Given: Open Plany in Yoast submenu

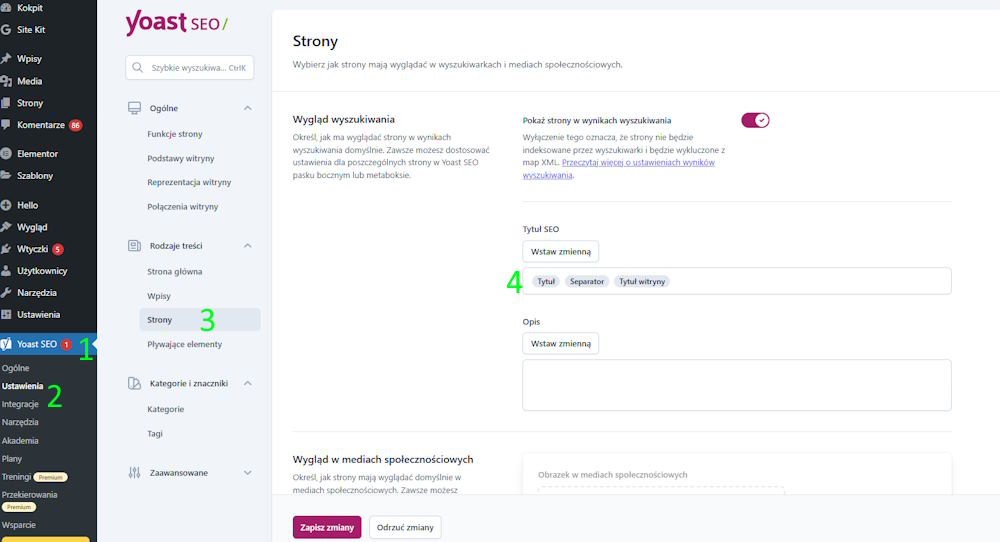Looking at the screenshot, I should pyautogui.click(x=11, y=458).
